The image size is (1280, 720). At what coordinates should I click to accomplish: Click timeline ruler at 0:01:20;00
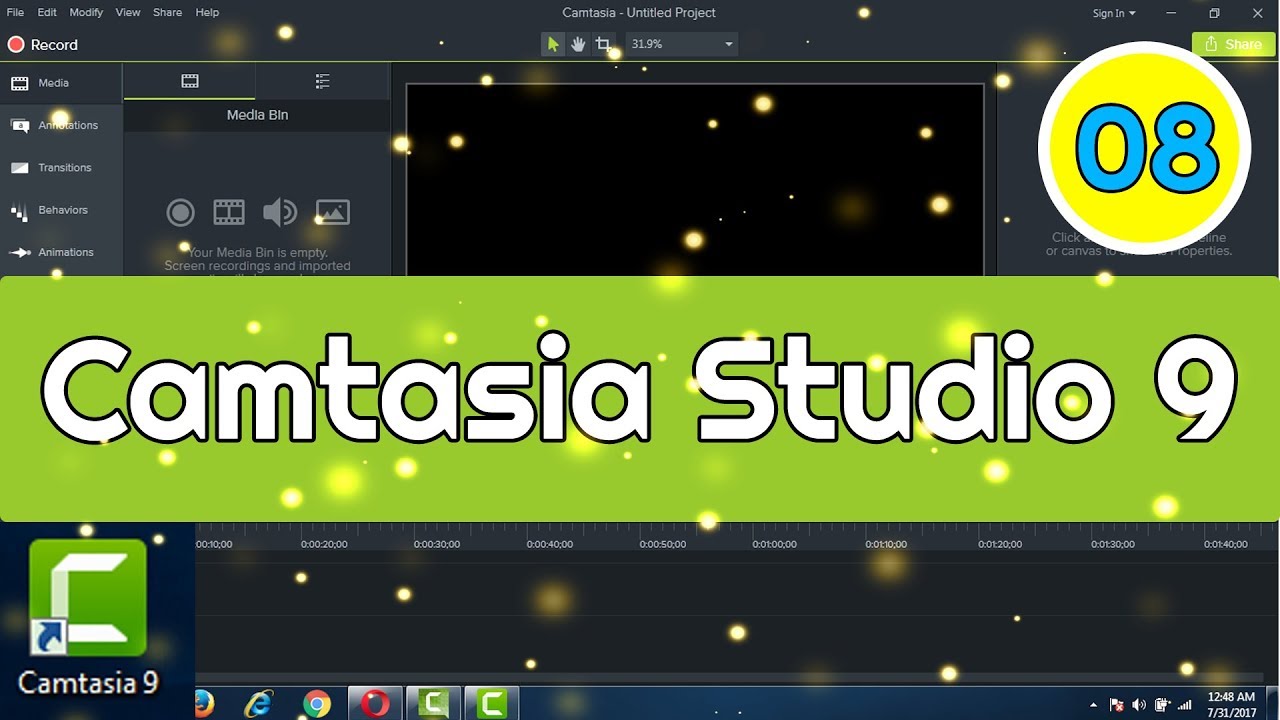(x=1001, y=544)
